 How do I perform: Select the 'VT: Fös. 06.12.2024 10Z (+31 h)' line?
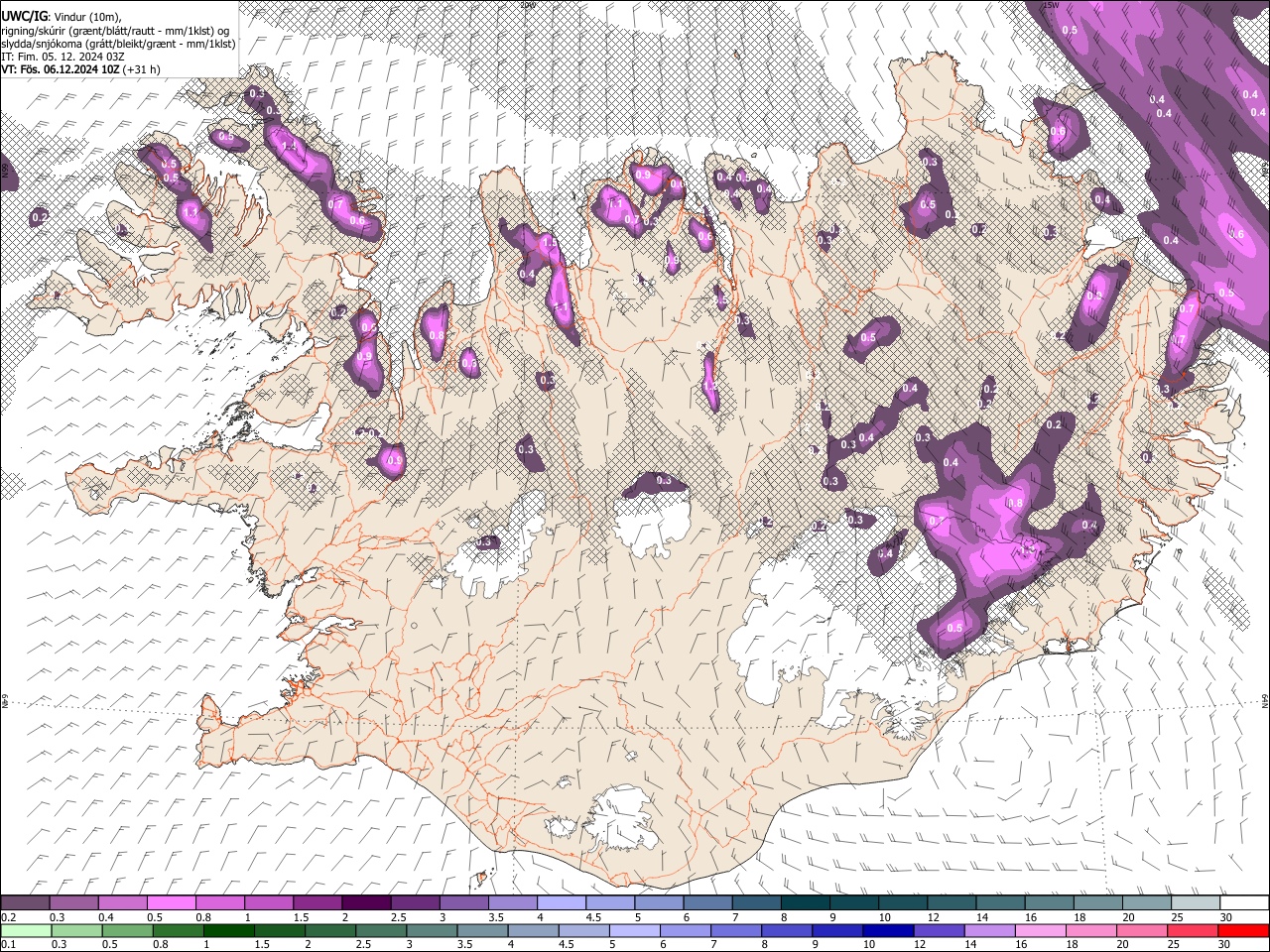click(x=80, y=69)
